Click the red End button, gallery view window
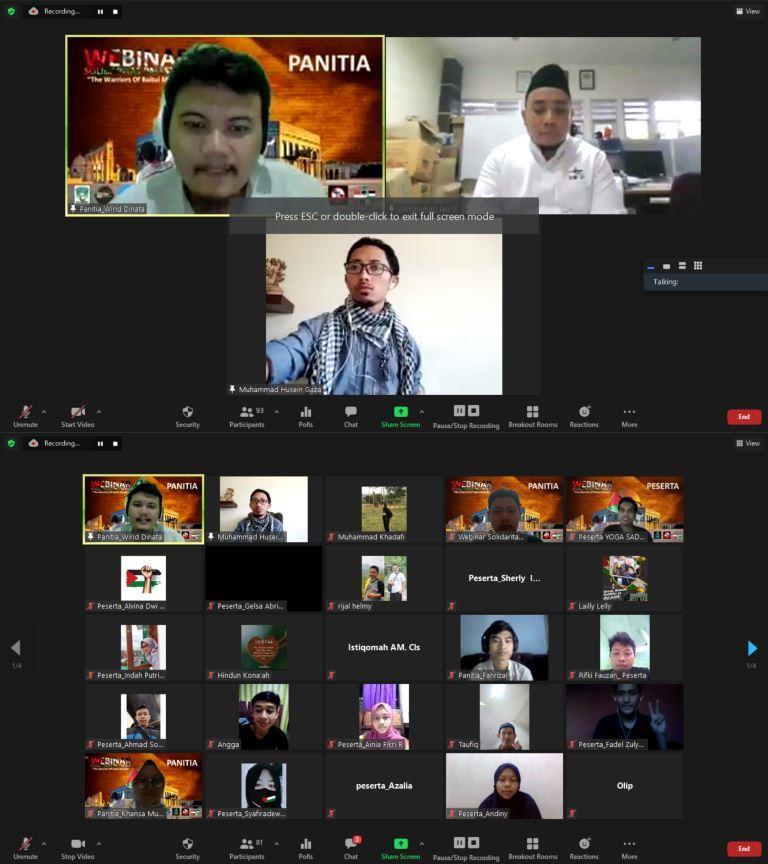The image size is (768, 864). tap(744, 849)
